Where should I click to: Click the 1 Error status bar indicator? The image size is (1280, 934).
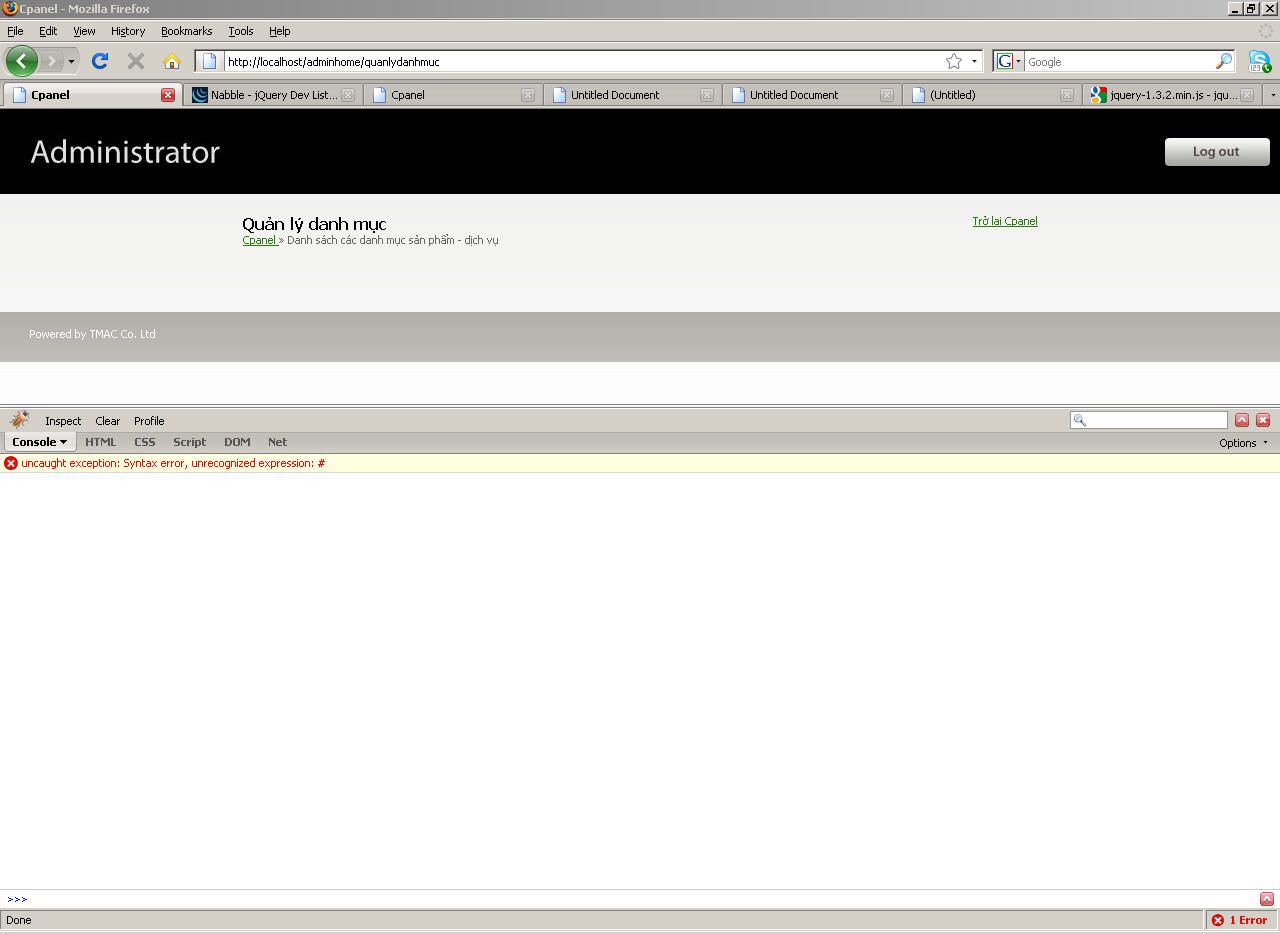pos(1239,920)
